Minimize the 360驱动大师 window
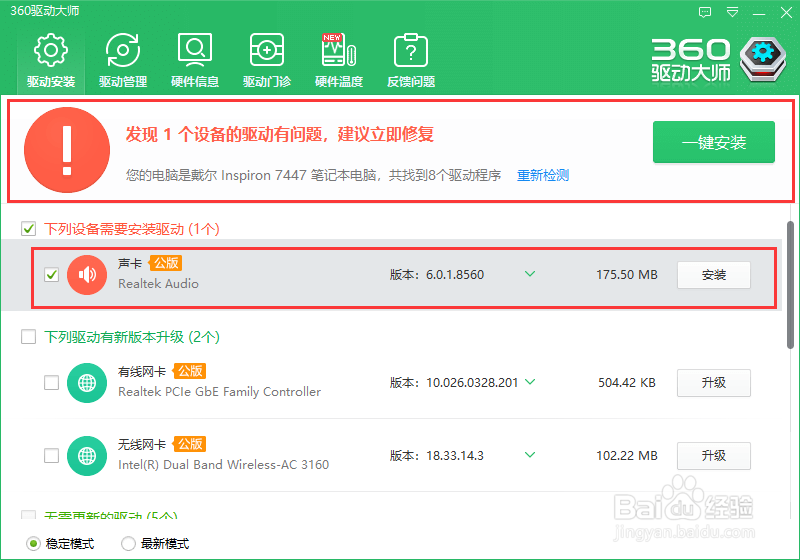This screenshot has height=560, width=800. pyautogui.click(x=759, y=13)
